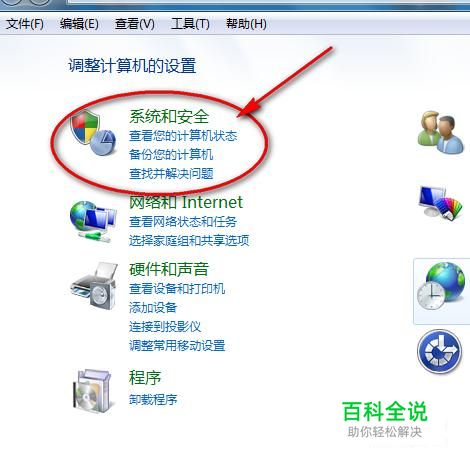Open the 查看(V) menu

(x=135, y=24)
